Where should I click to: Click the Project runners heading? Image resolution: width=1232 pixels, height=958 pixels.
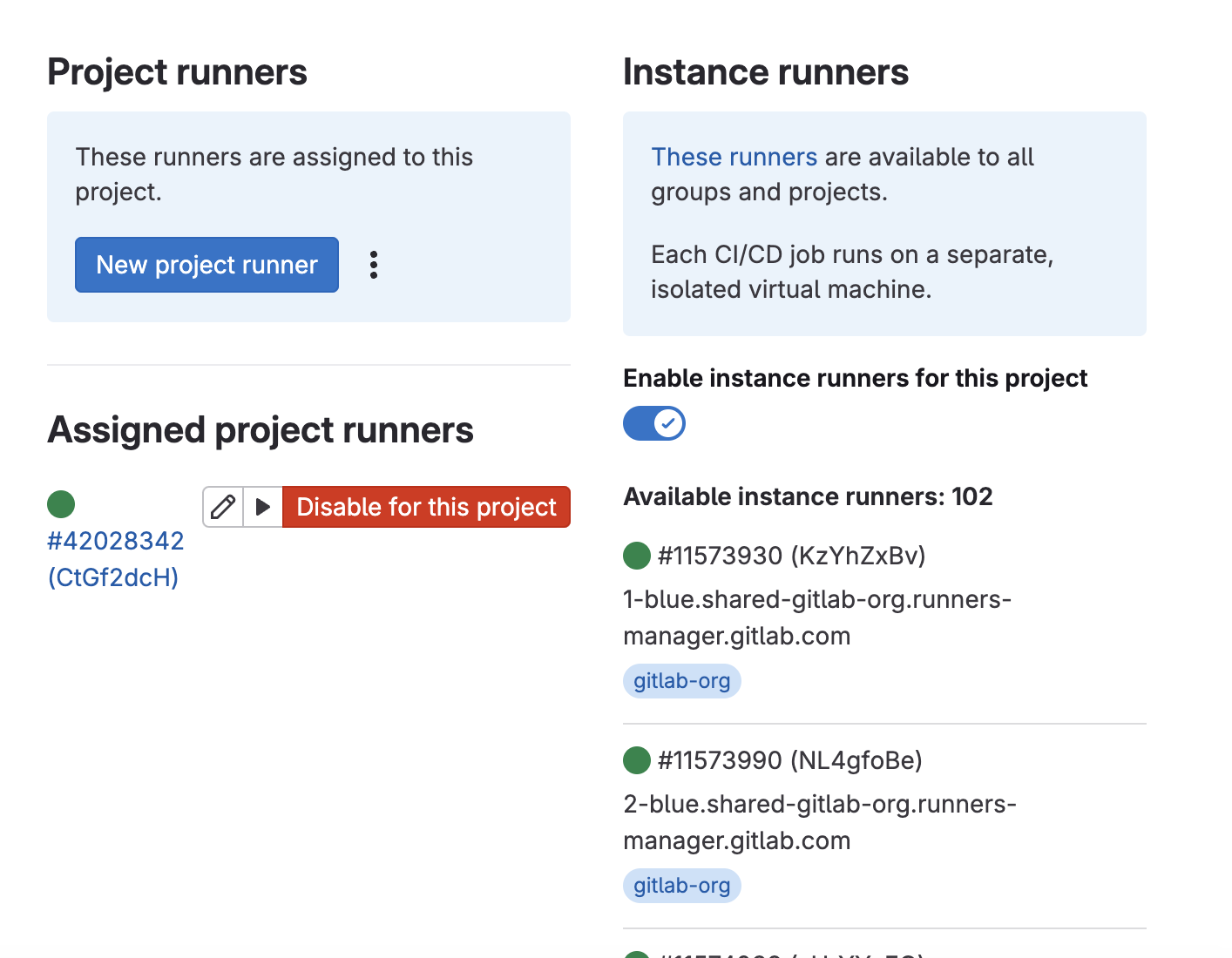pyautogui.click(x=177, y=72)
